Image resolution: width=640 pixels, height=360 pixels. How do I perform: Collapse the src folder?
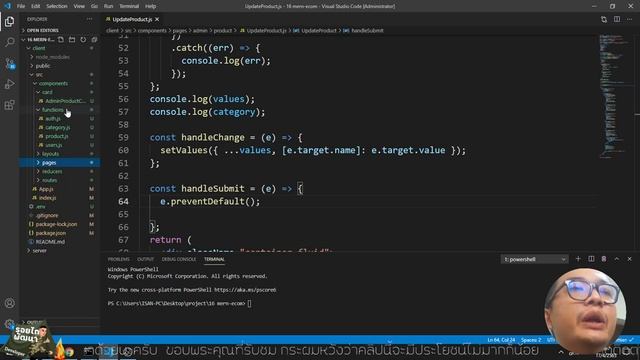[39, 75]
